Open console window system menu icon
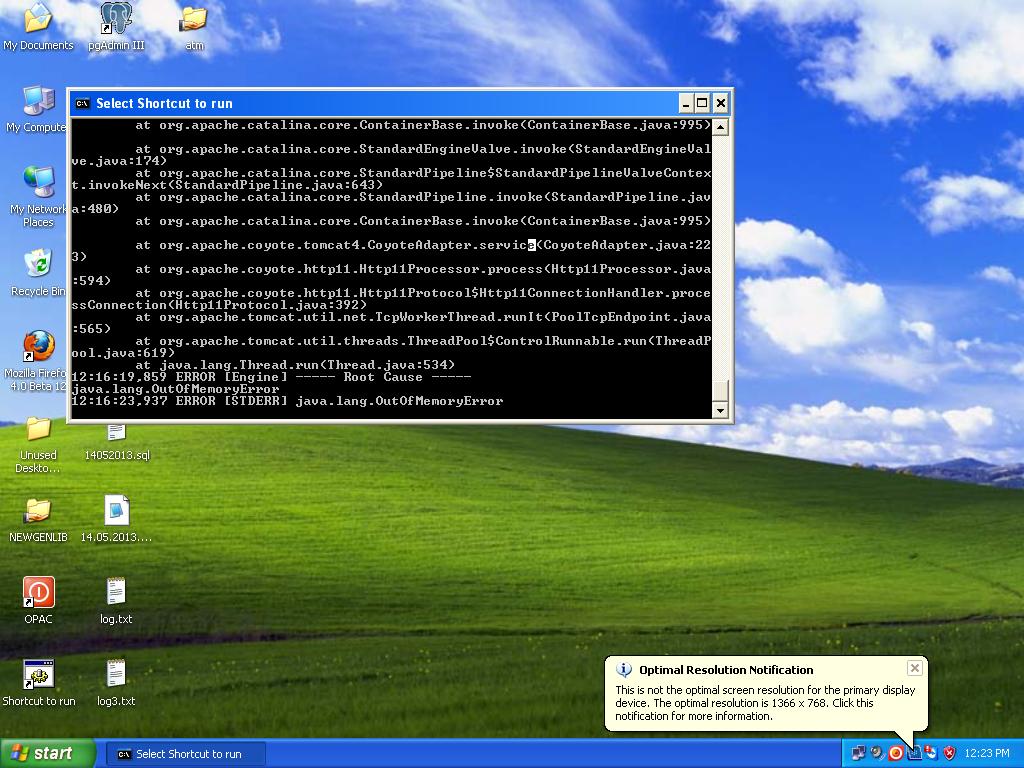This screenshot has height=768, width=1024. point(82,103)
